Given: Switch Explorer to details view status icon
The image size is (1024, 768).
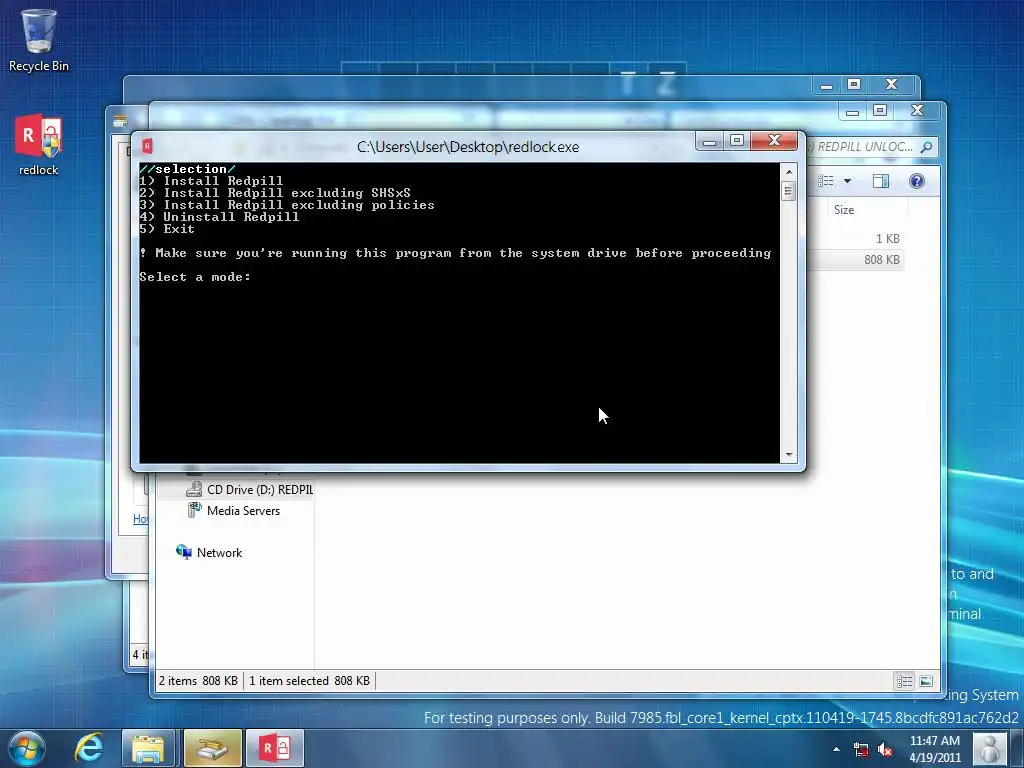Looking at the screenshot, I should click(x=904, y=681).
